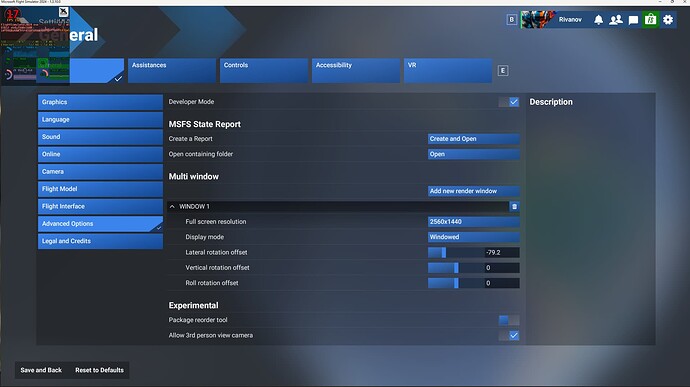Toggle the Developer Mode checkbox
Screen dimensions: 690x387
coord(509,102)
